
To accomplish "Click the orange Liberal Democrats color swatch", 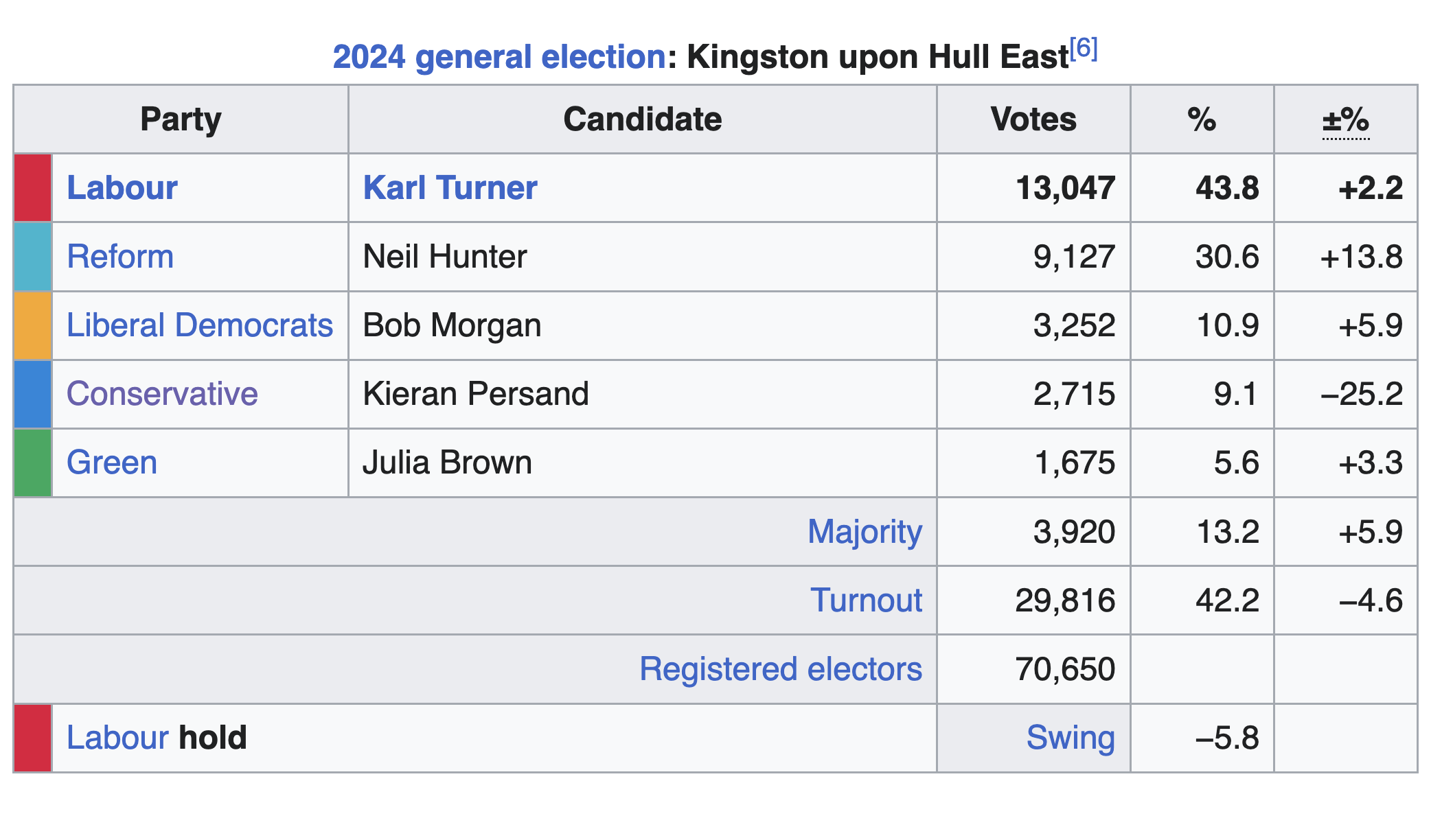I will [x=33, y=325].
